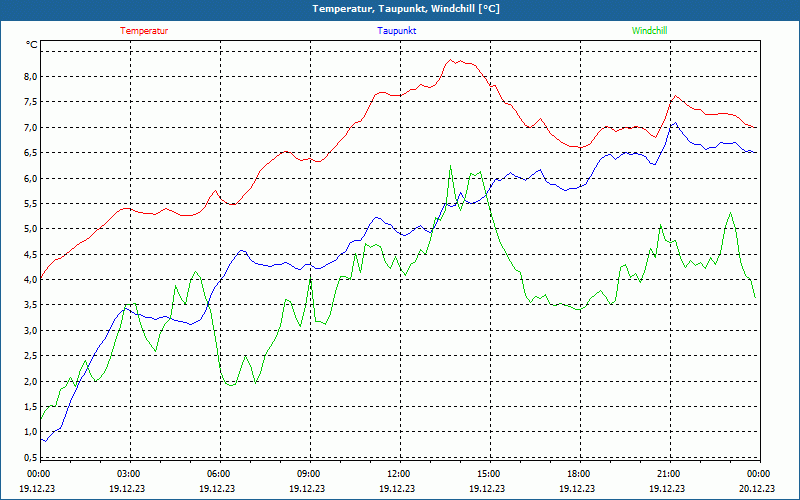Viewport: 800px width, 500px height.
Task: Click the dew point peak near 21:00
Action: click(x=676, y=122)
